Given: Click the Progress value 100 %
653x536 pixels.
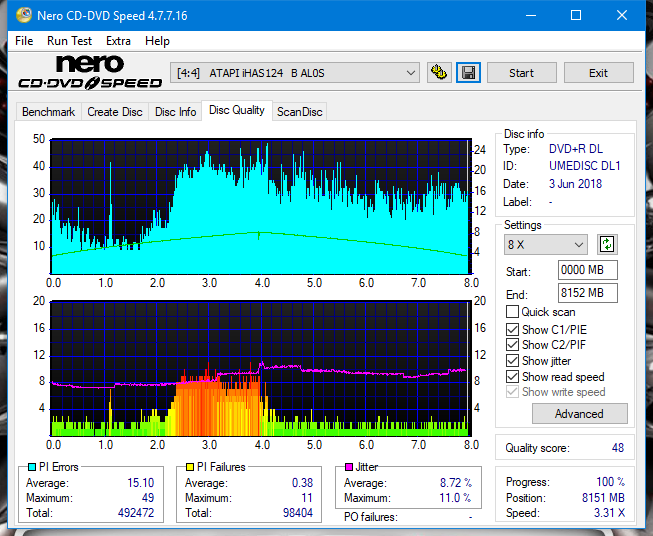Looking at the screenshot, I should point(611,482).
